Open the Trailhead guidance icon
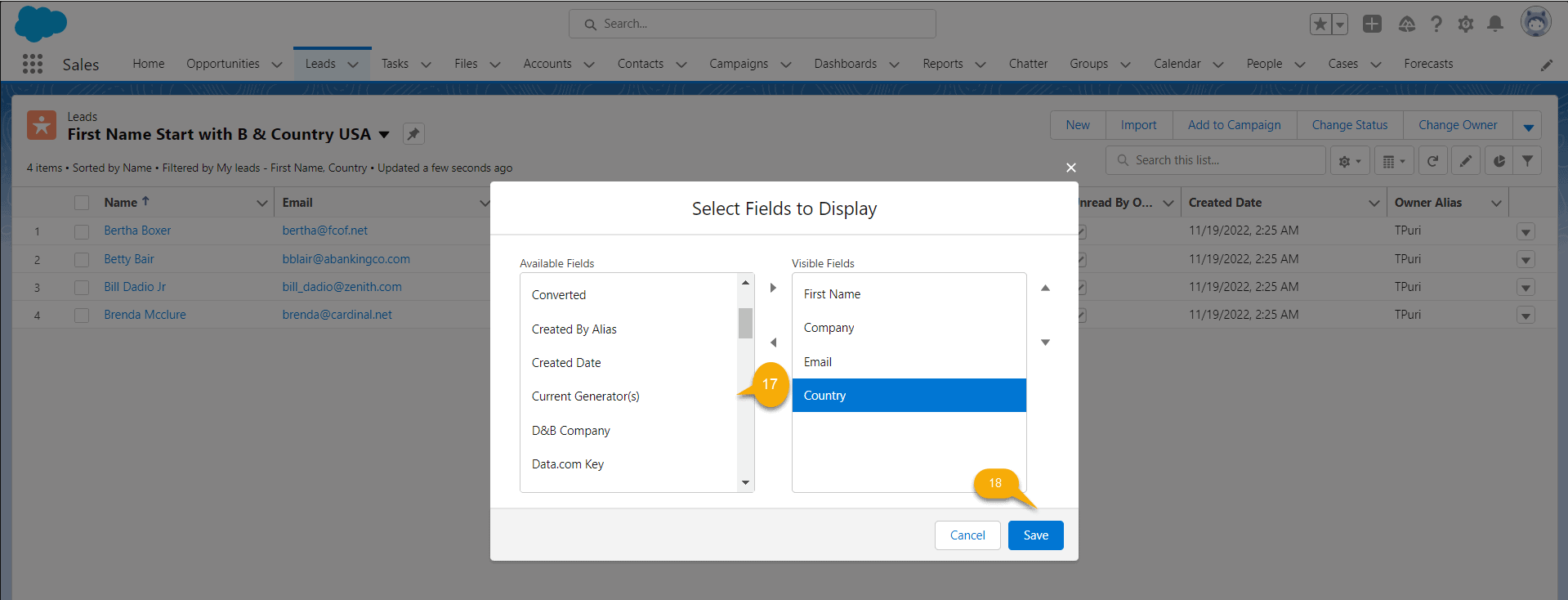Screen dimensions: 1568x600 [x=1406, y=24]
